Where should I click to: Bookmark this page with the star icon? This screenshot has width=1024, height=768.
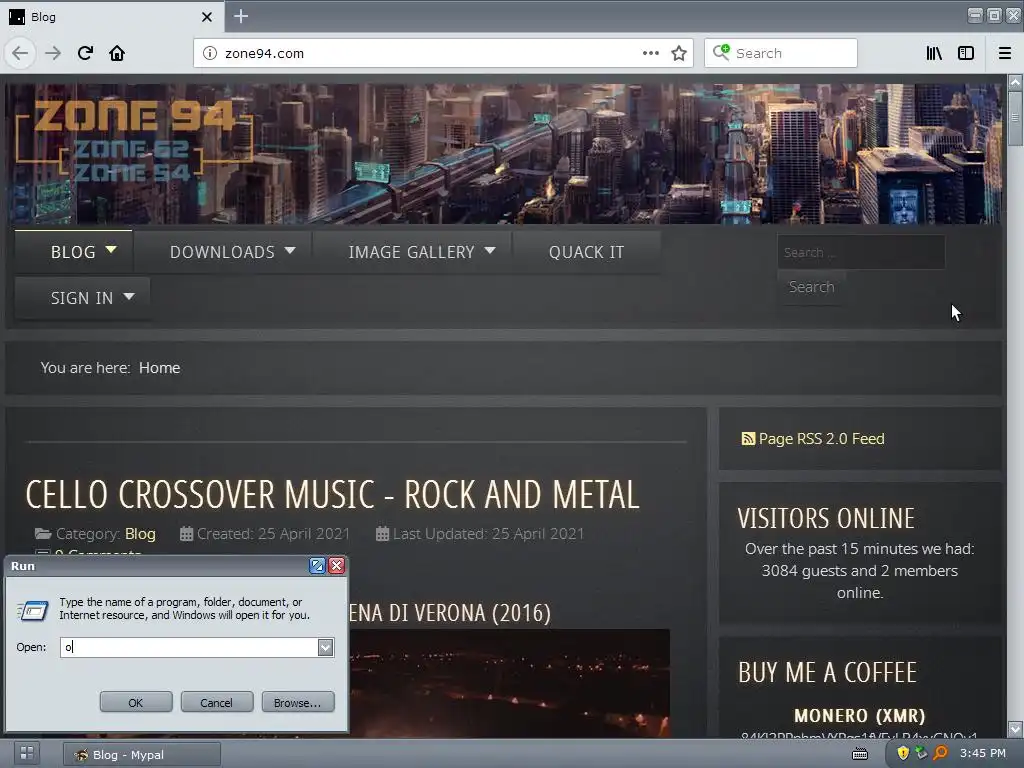[x=679, y=53]
